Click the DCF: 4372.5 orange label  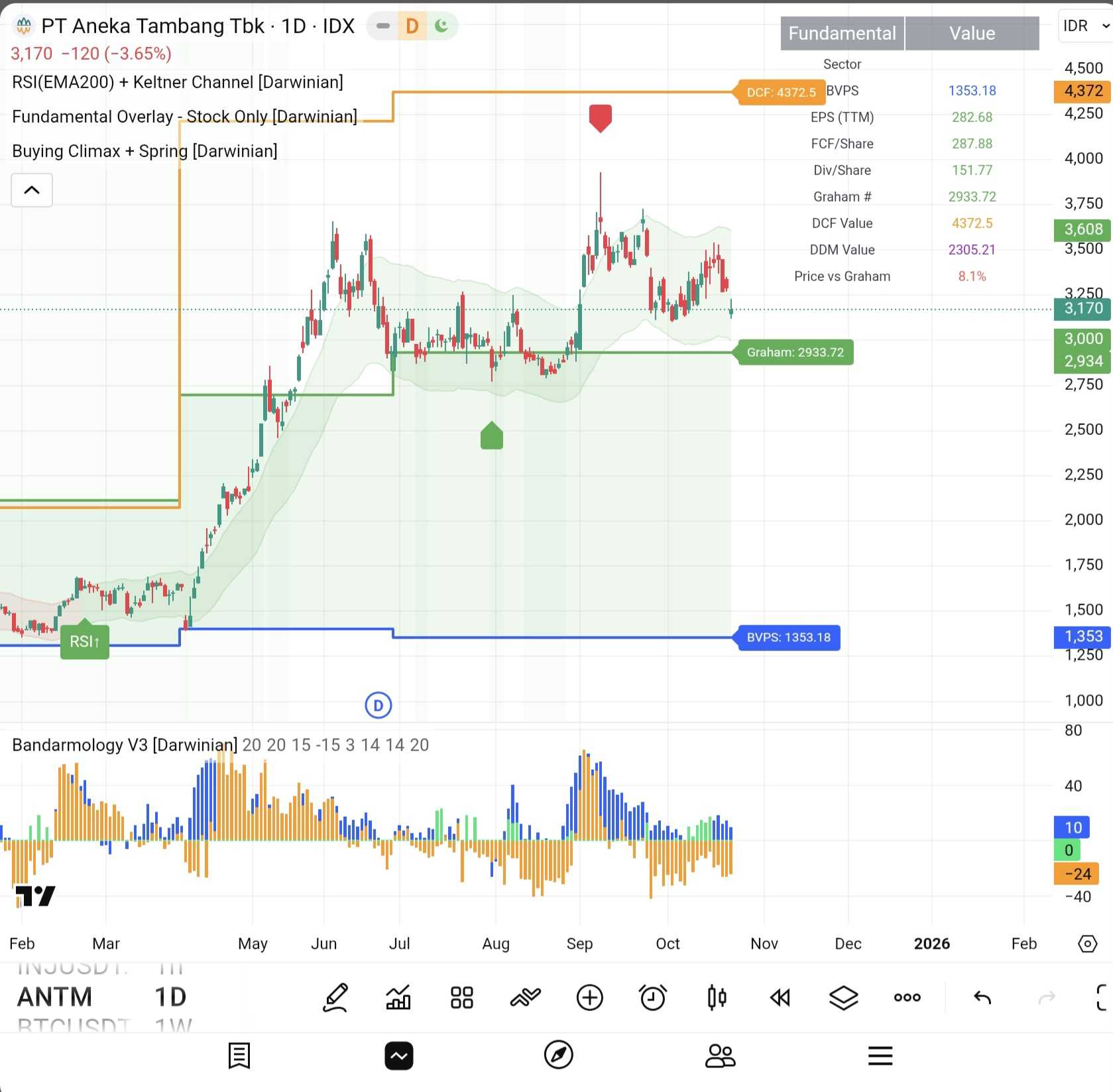coord(780,92)
